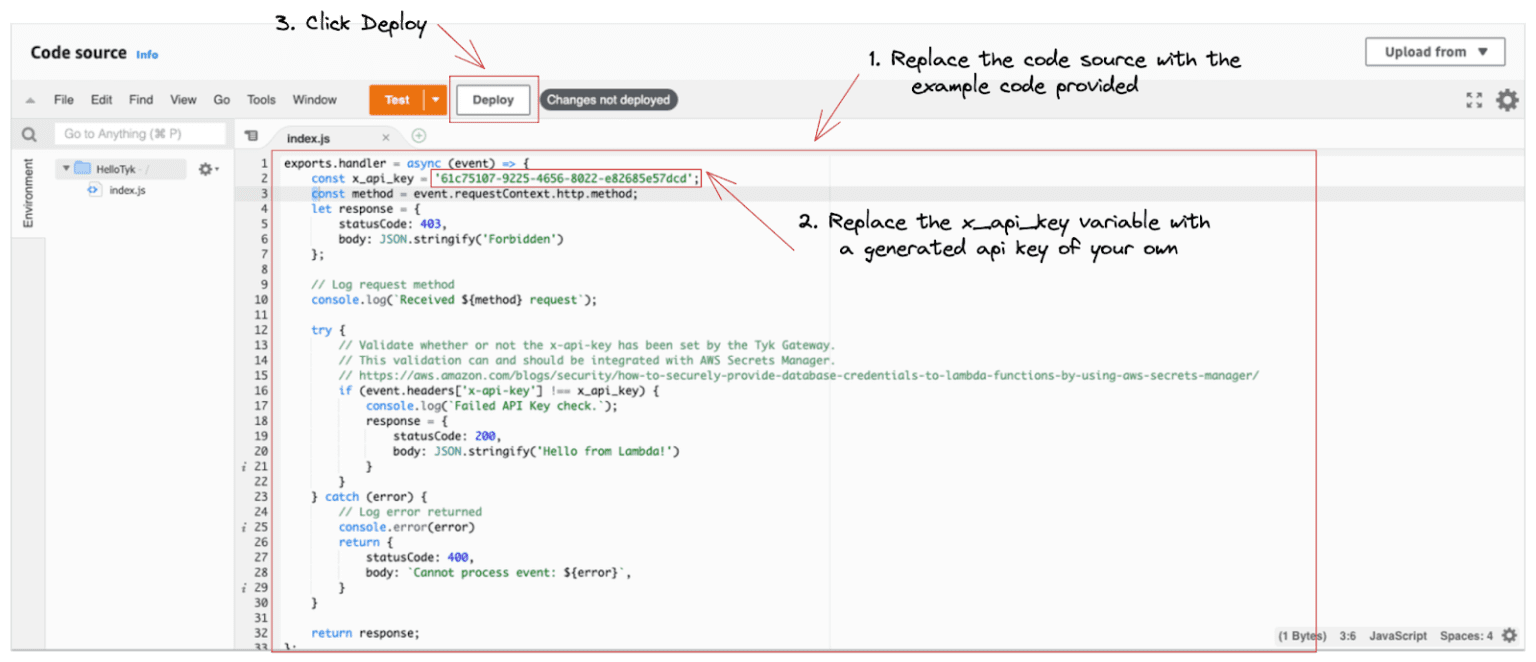Screen dimensions: 1536x662
Task: Open editor preferences via top-right gear
Action: (x=1509, y=100)
